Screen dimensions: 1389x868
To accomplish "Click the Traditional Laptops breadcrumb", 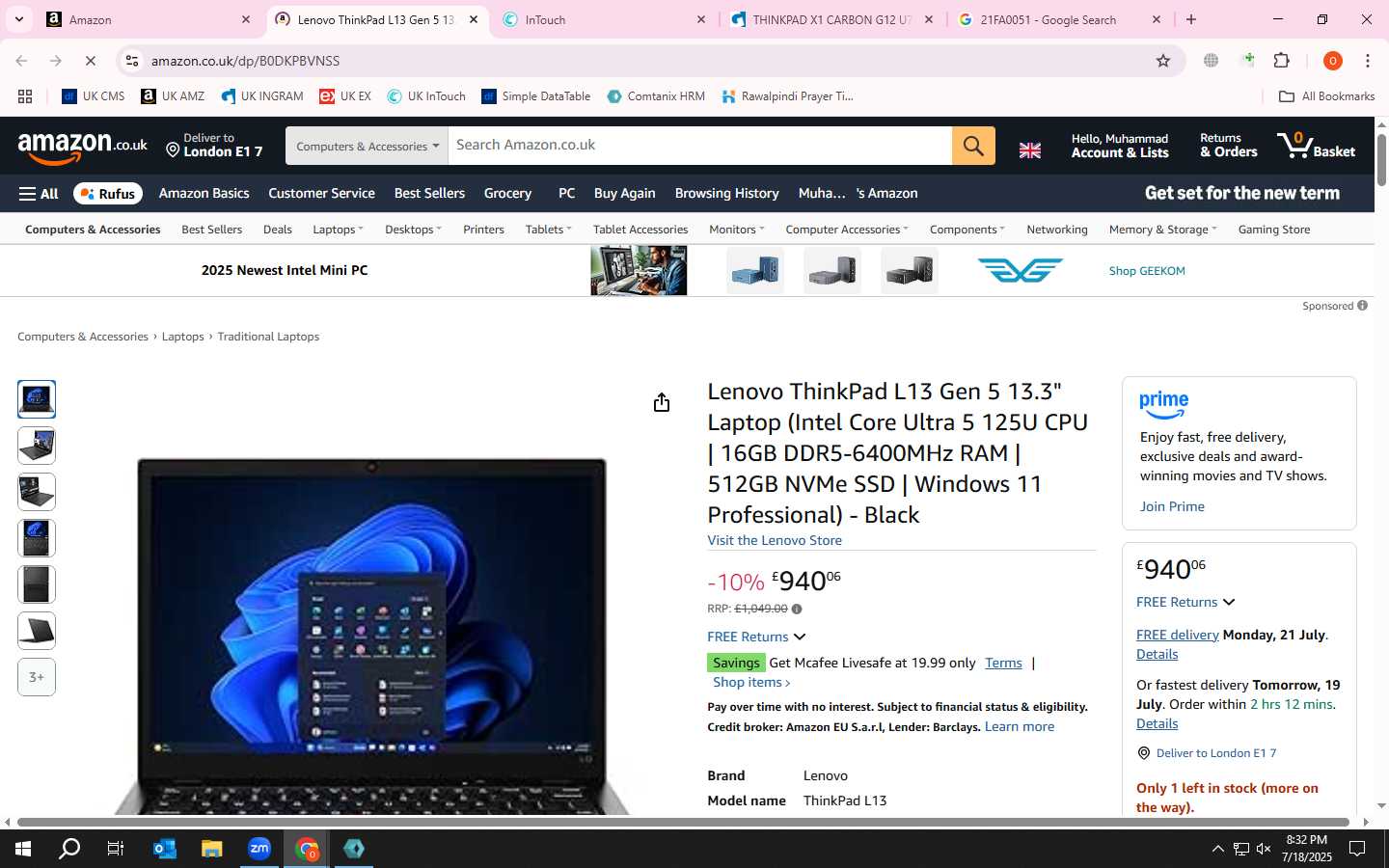I will pyautogui.click(x=268, y=337).
